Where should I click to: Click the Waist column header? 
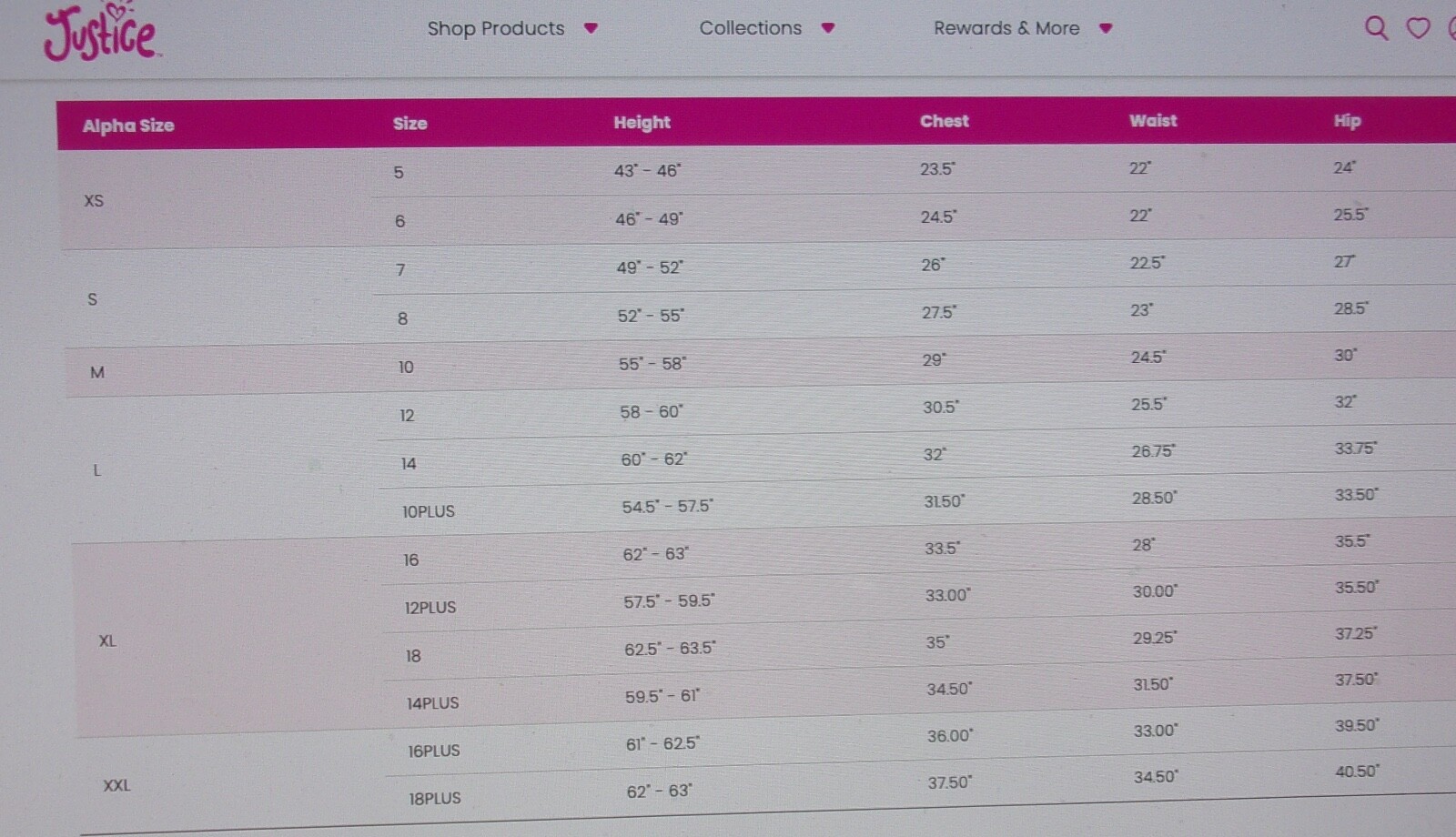click(x=1153, y=121)
